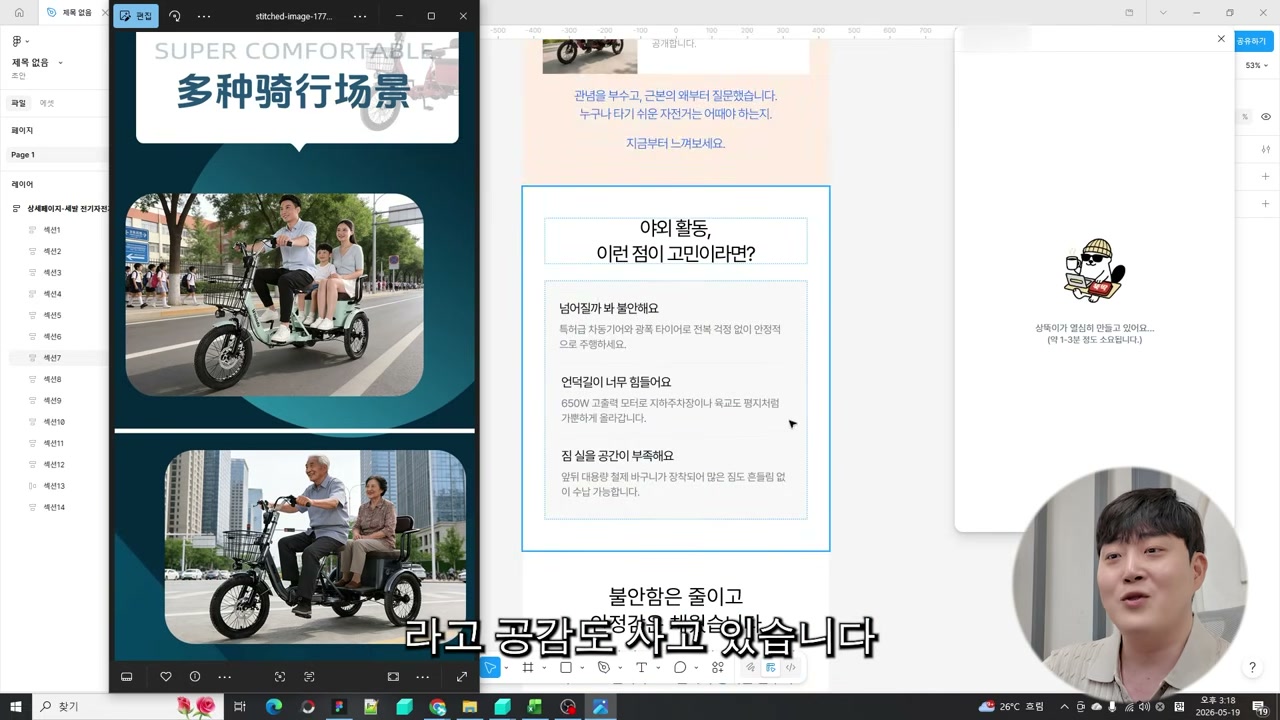Switch to the 에셋 tab
The height and width of the screenshot is (720, 1280).
pos(47,103)
